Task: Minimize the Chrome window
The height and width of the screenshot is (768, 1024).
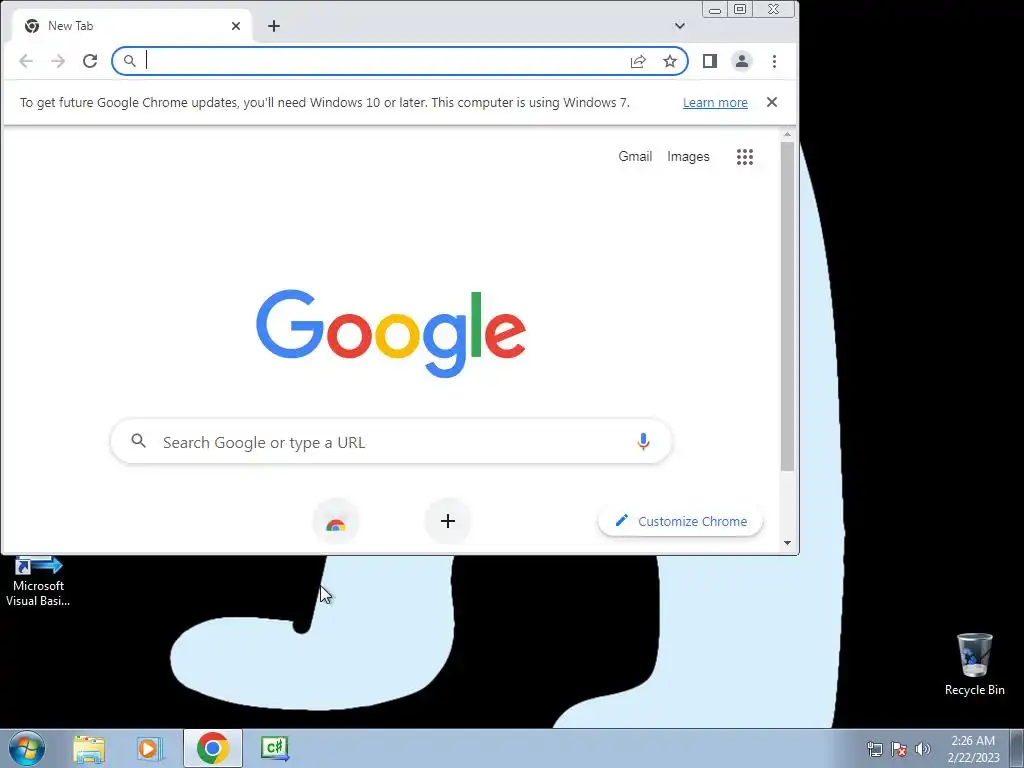Action: [x=715, y=10]
